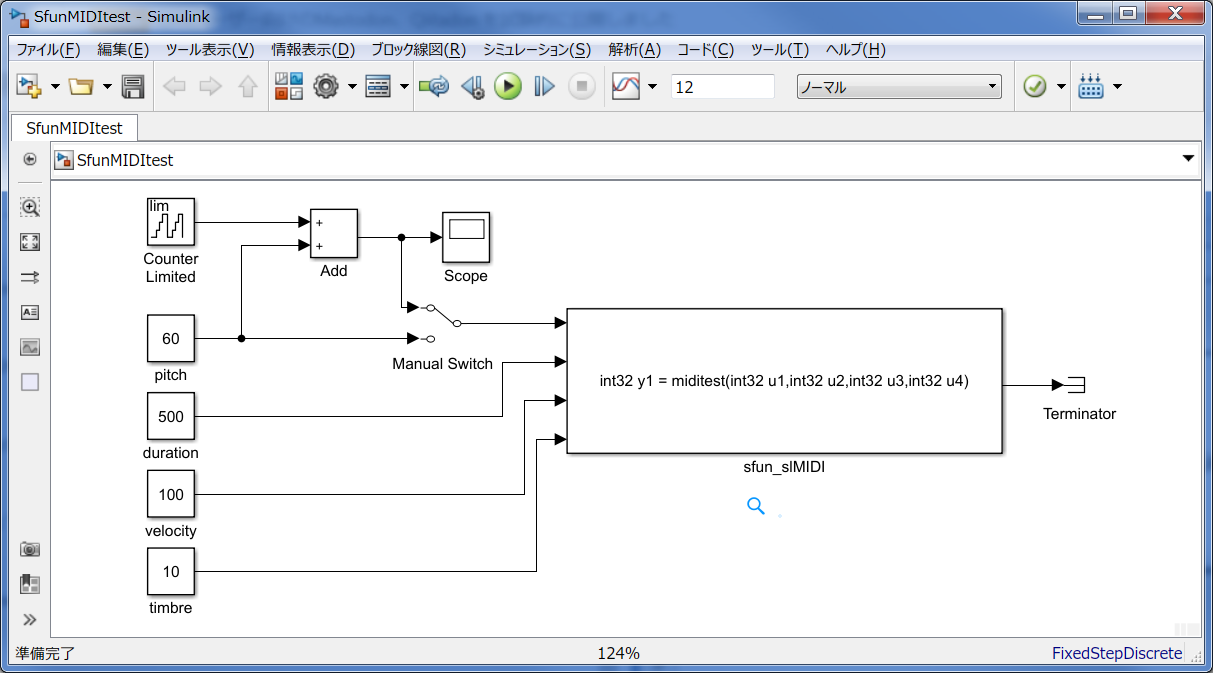Click the Step Forward button
The width and height of the screenshot is (1213, 673).
544,87
